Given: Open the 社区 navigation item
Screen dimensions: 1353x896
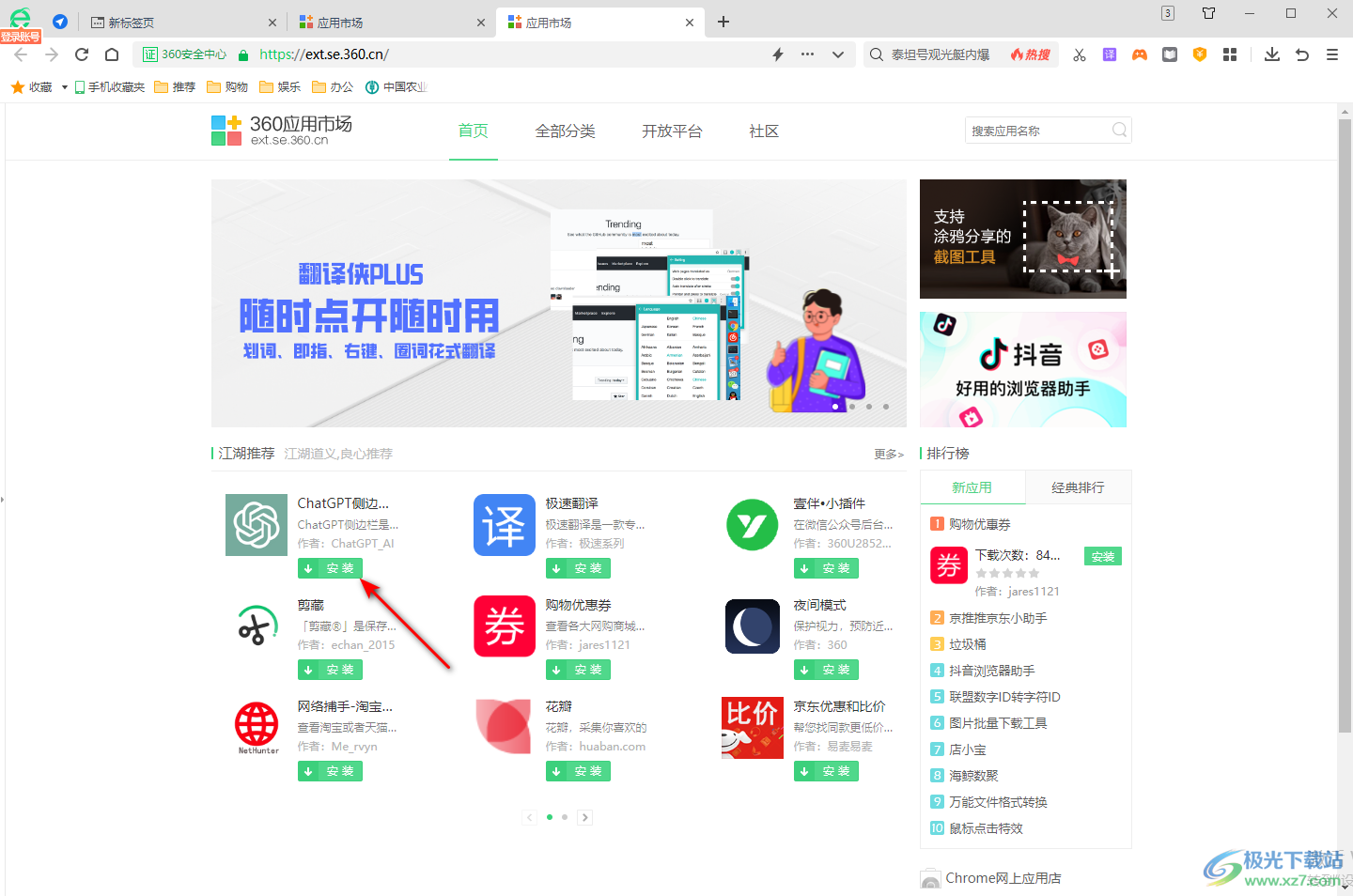Looking at the screenshot, I should tap(764, 131).
